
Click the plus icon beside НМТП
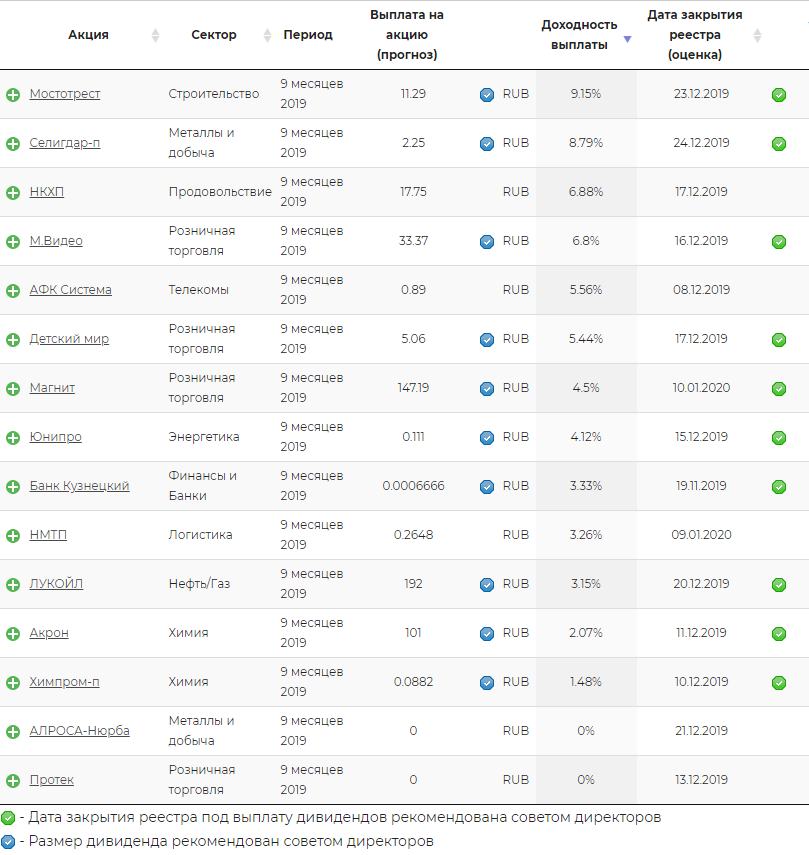tap(13, 536)
